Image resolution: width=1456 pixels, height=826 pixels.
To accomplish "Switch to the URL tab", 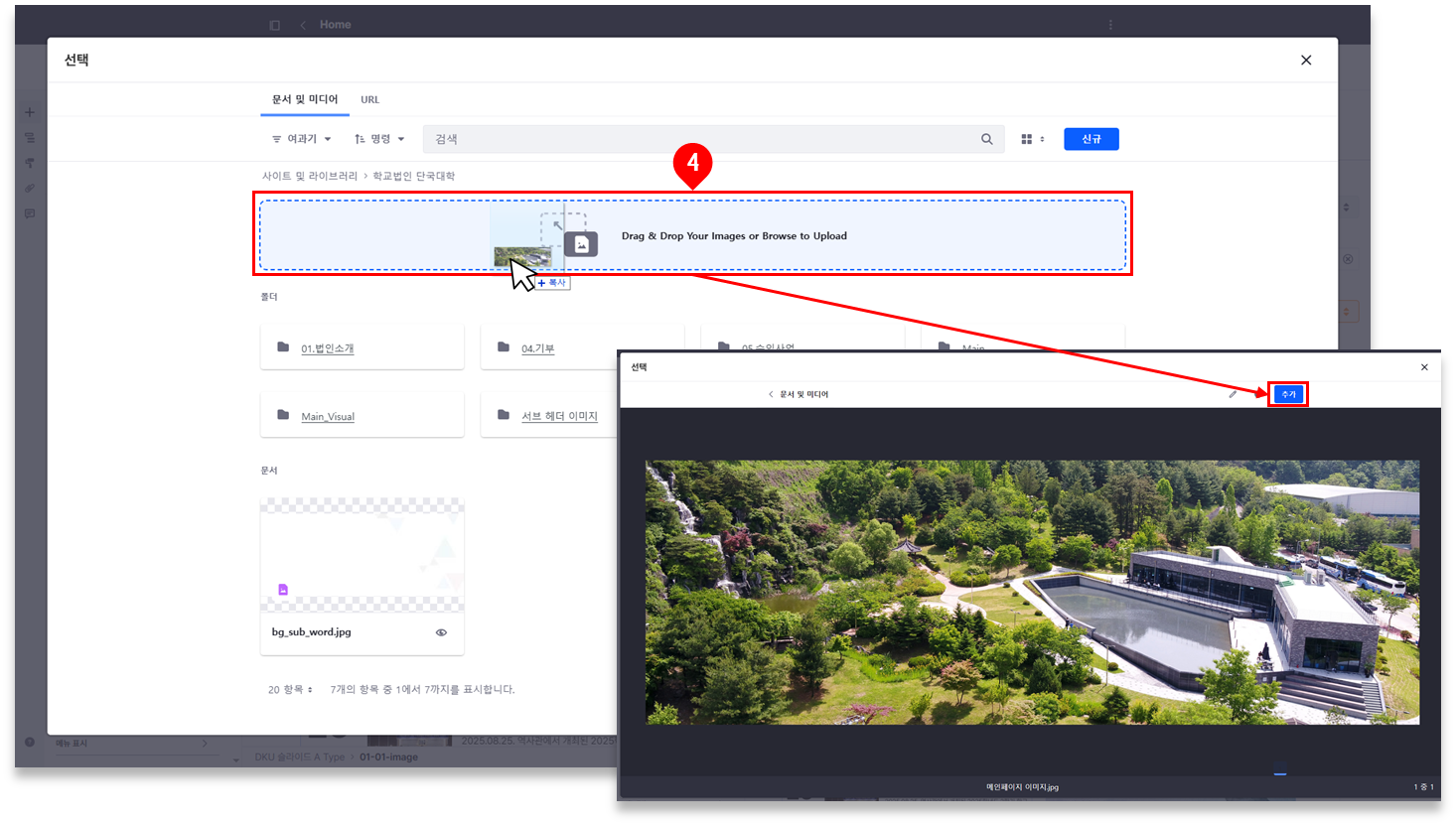I will pyautogui.click(x=369, y=99).
